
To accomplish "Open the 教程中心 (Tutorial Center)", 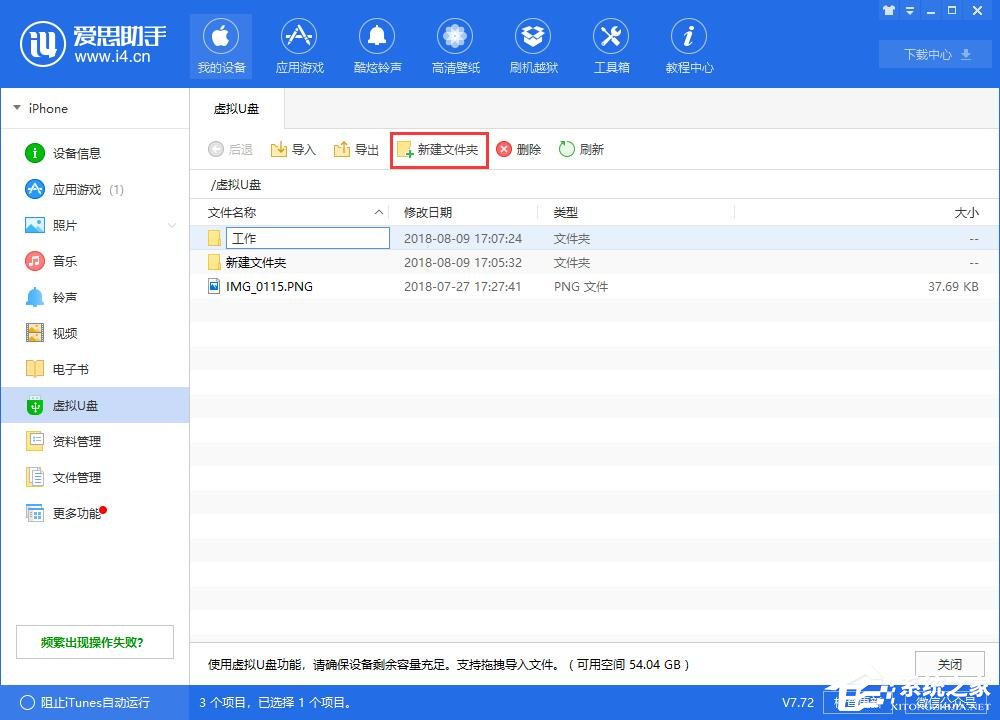I will point(688,45).
